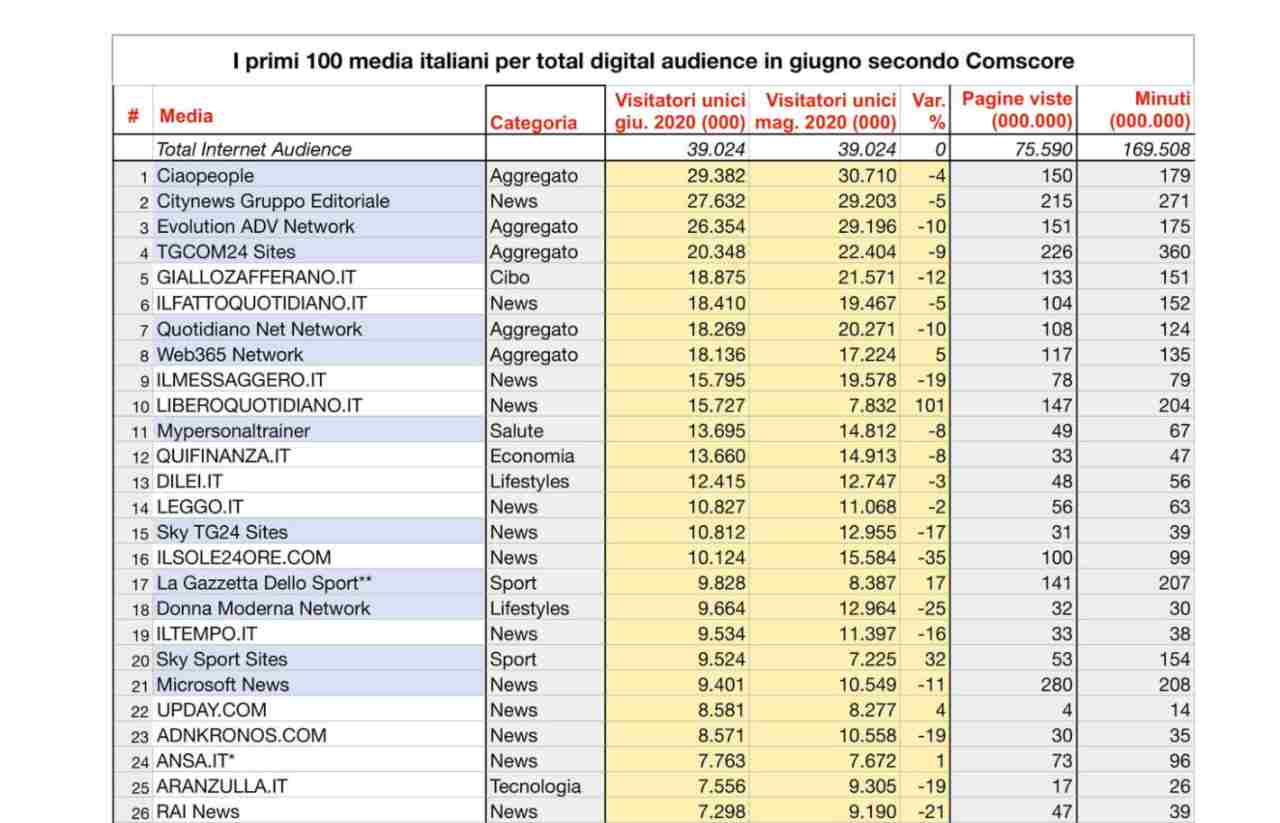Click the 360 minutes value

1174,252
